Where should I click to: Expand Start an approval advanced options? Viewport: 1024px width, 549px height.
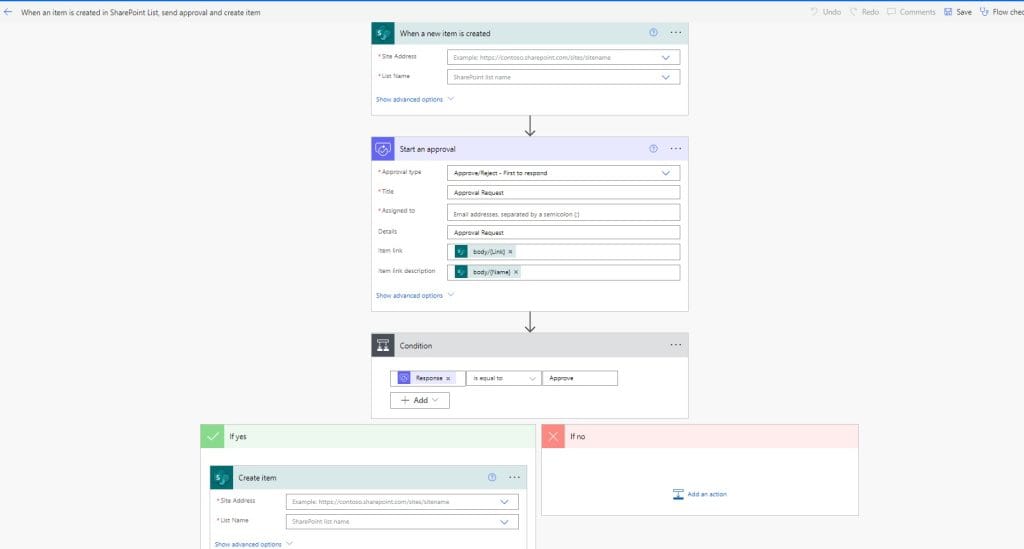pyautogui.click(x=415, y=296)
